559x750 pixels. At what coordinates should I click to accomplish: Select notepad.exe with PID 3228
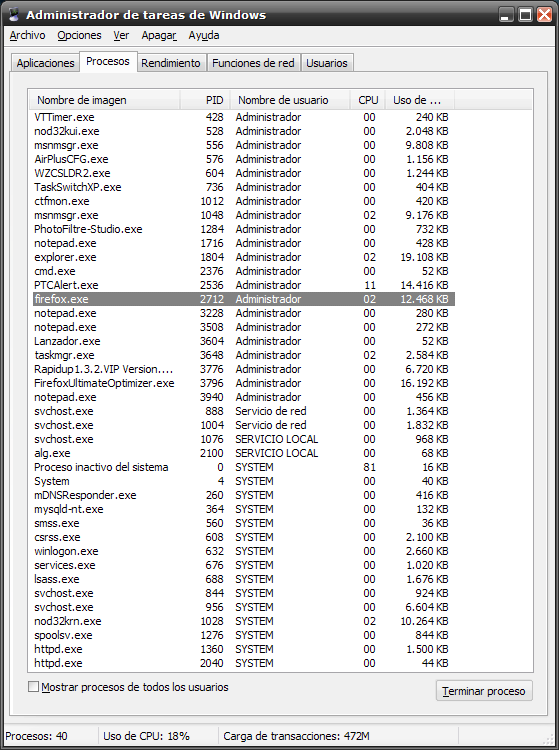click(243, 313)
